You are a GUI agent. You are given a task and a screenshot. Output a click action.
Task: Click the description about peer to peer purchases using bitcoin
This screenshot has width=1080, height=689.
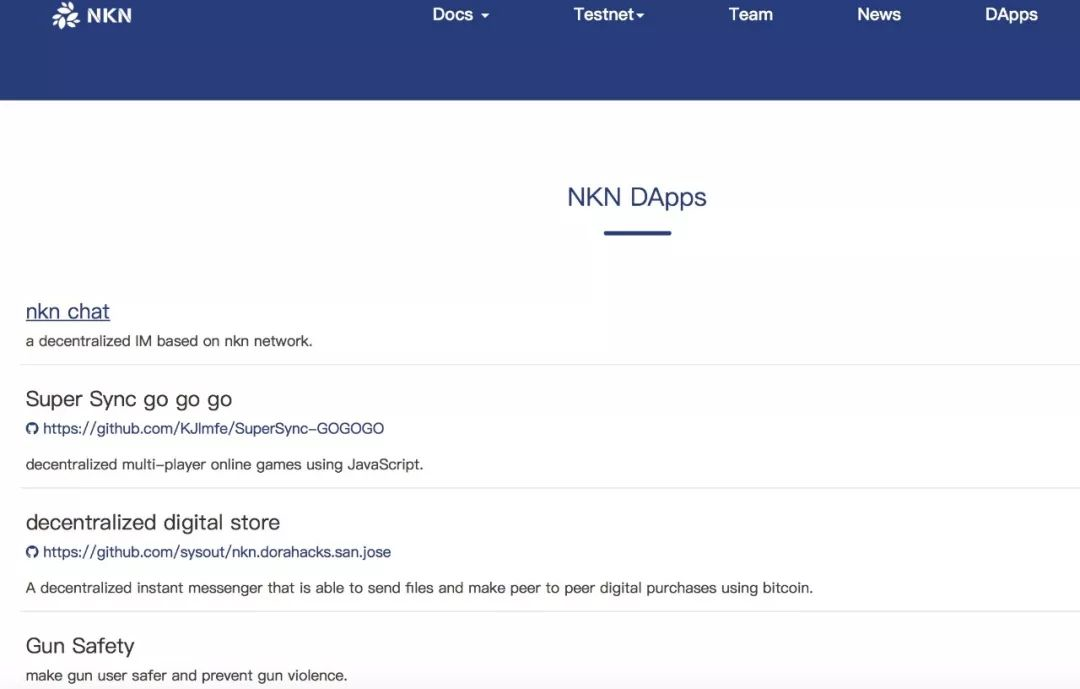[419, 588]
